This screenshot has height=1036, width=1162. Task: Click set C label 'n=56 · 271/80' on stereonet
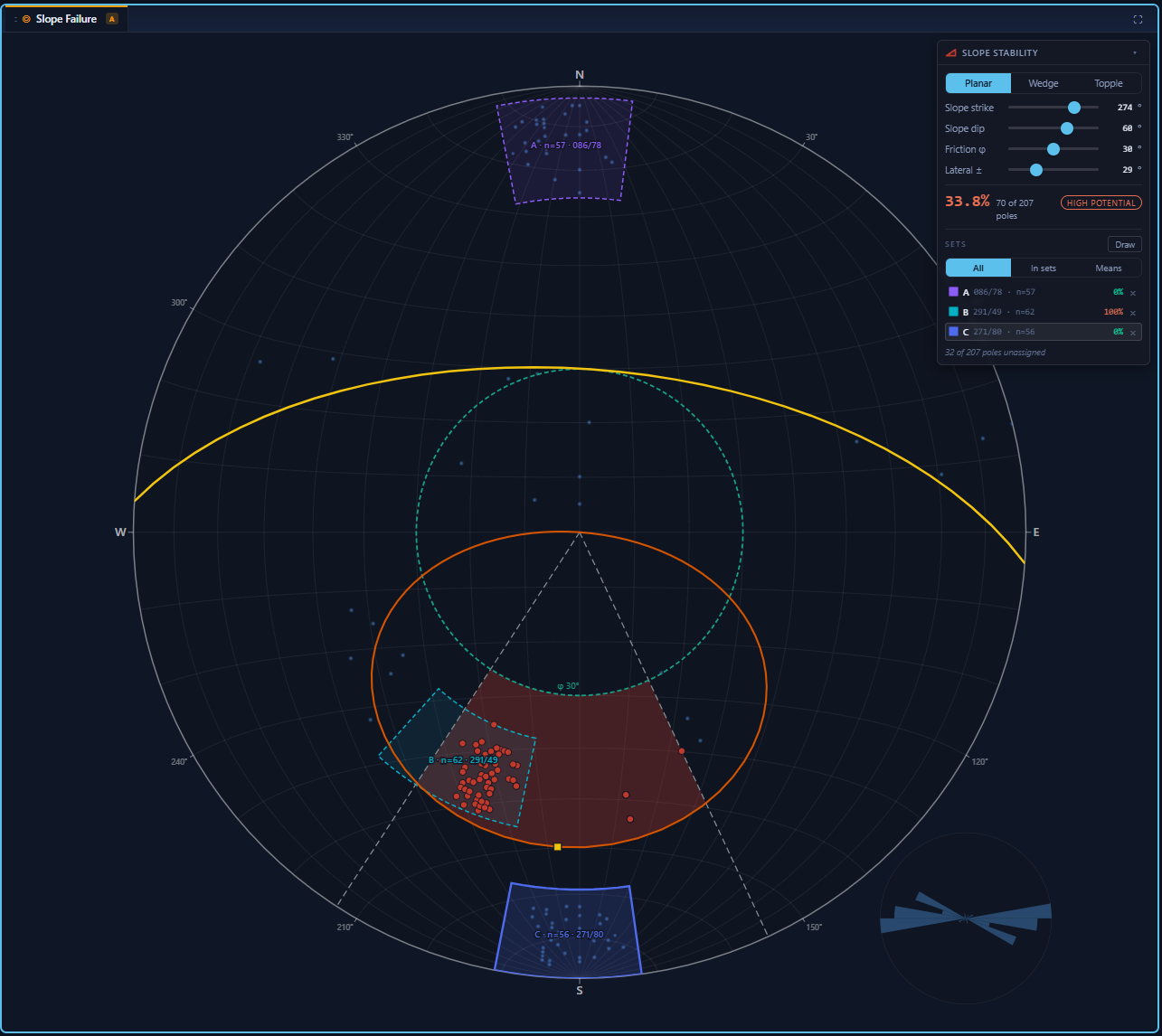(x=569, y=935)
